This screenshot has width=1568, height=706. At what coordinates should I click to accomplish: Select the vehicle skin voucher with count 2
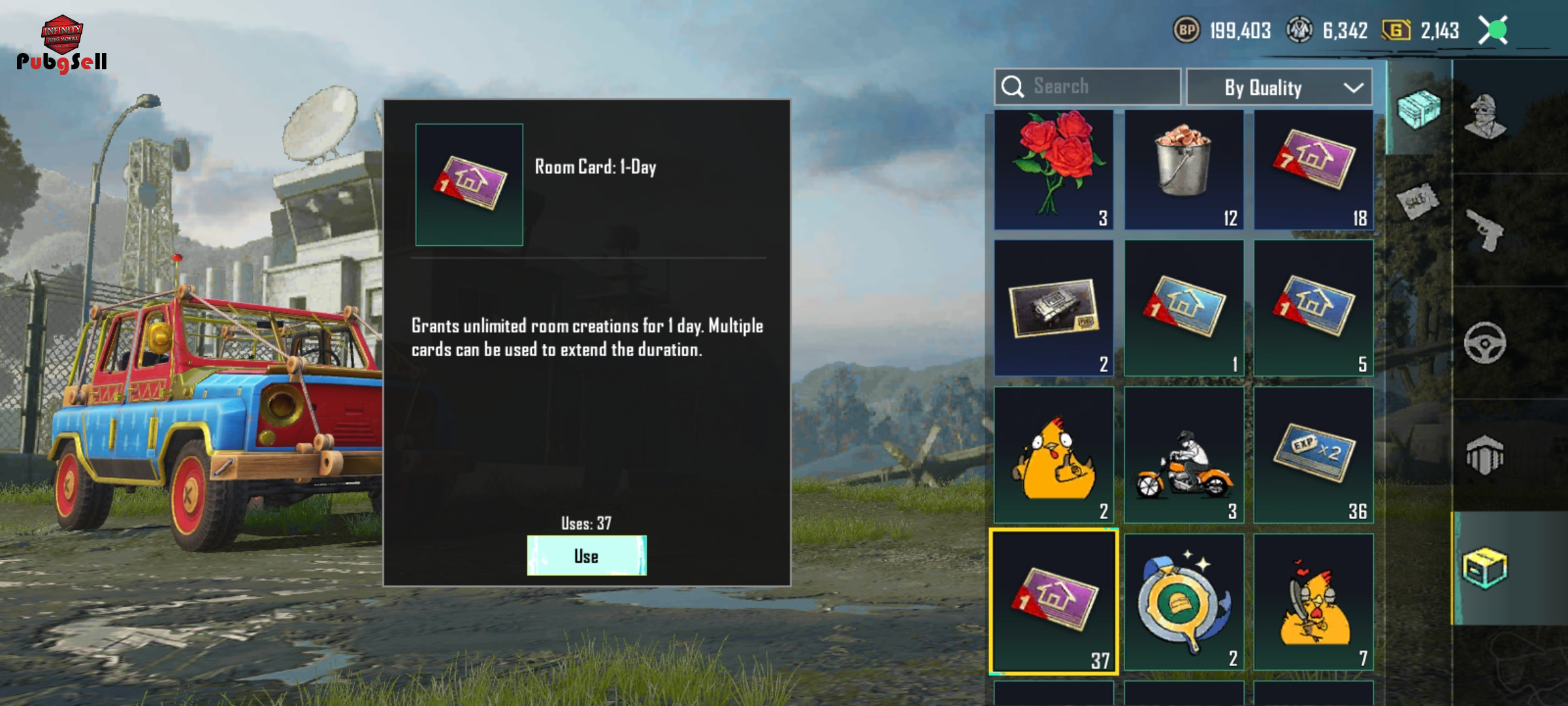pyautogui.click(x=1054, y=308)
